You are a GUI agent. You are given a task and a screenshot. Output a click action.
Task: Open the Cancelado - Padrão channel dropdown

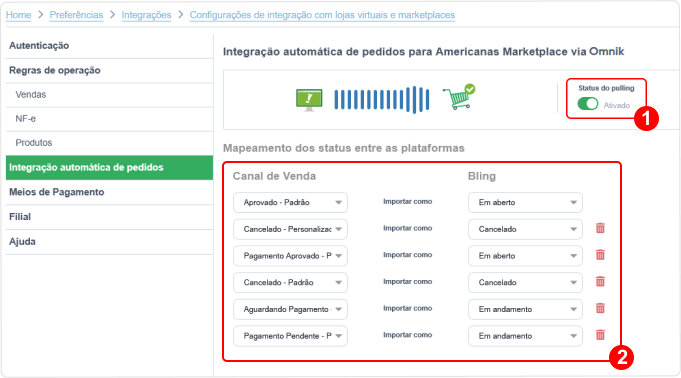(290, 282)
